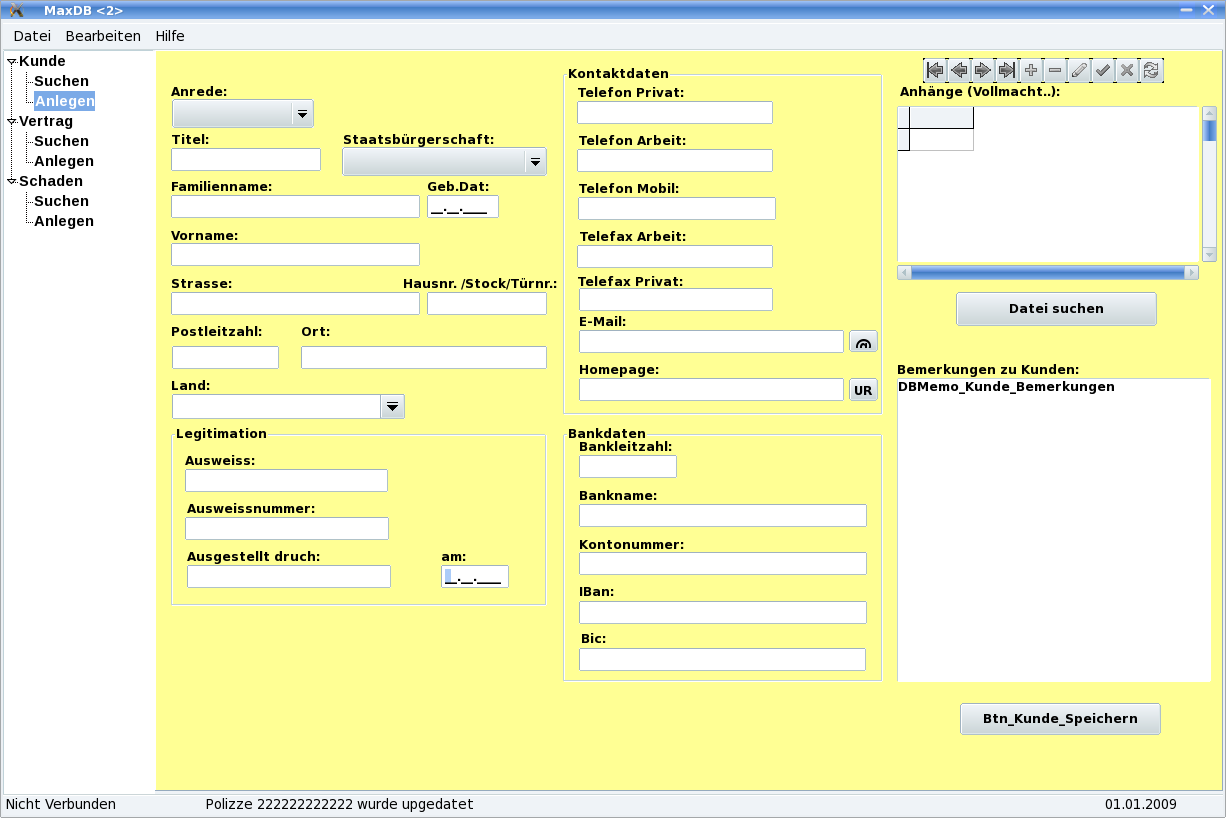This screenshot has height=818, width=1226.
Task: Click the previous record arrow
Action: tap(959, 70)
